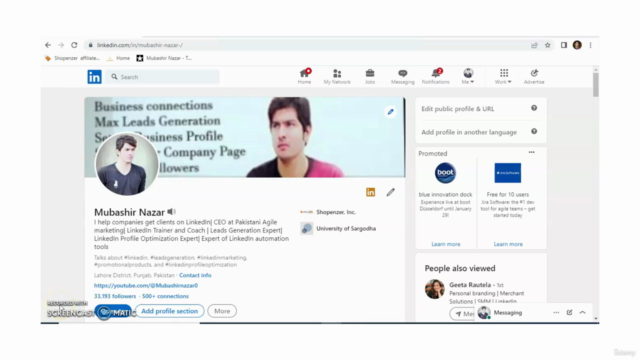The image size is (640, 360).
Task: Click share page icon in address bar
Action: pos(534,45)
